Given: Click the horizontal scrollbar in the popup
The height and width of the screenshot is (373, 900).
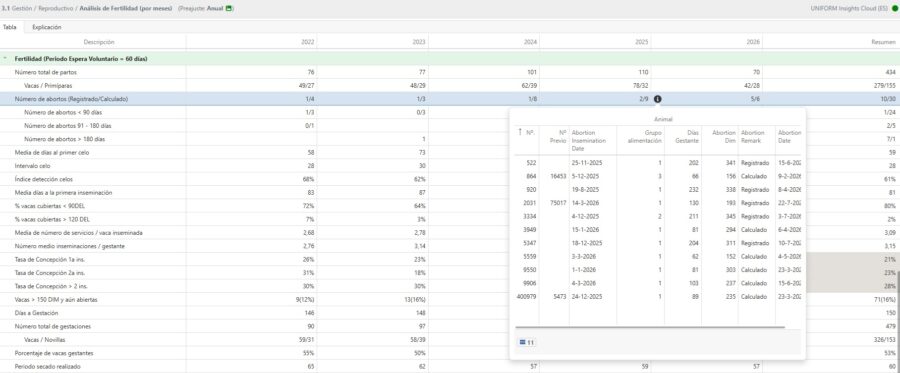Looking at the screenshot, I should [x=649, y=327].
